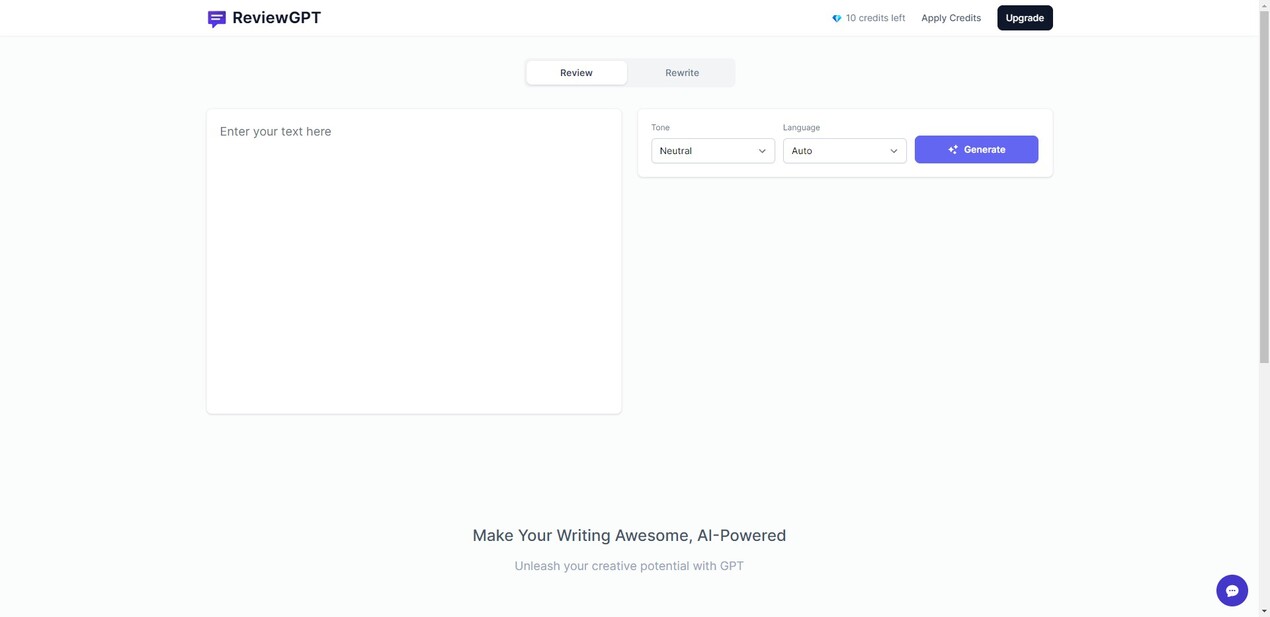1270x617 pixels.
Task: Click the scrollbar down arrow
Action: click(1265, 611)
